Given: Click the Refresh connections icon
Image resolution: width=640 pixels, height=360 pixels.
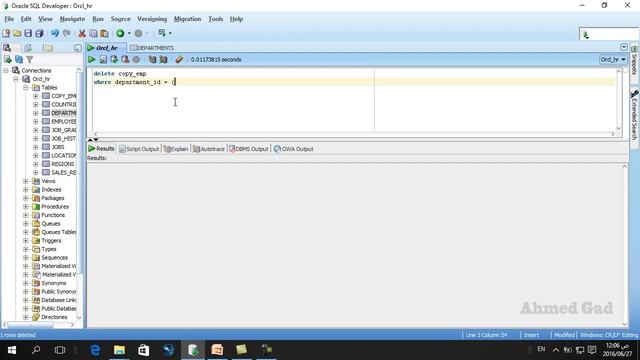Looking at the screenshot, I should pyautogui.click(x=18, y=60).
